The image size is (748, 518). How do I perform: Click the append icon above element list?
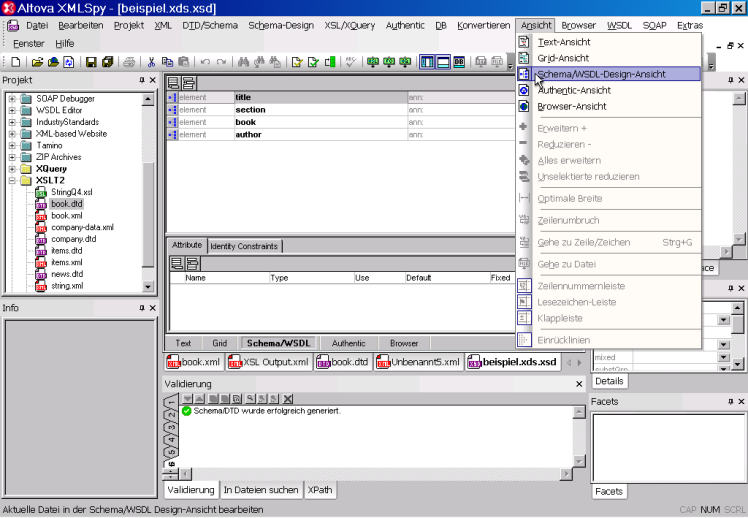173,83
